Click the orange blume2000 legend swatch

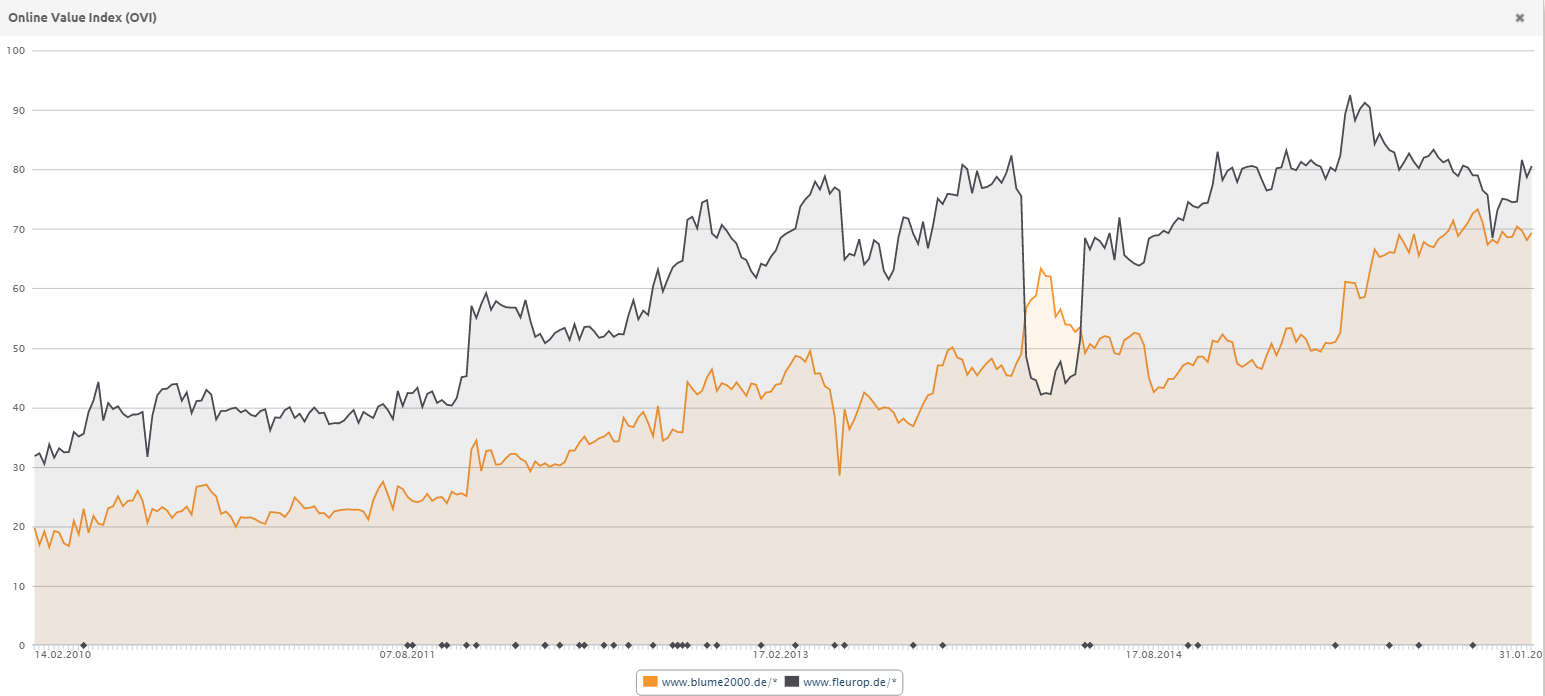651,682
